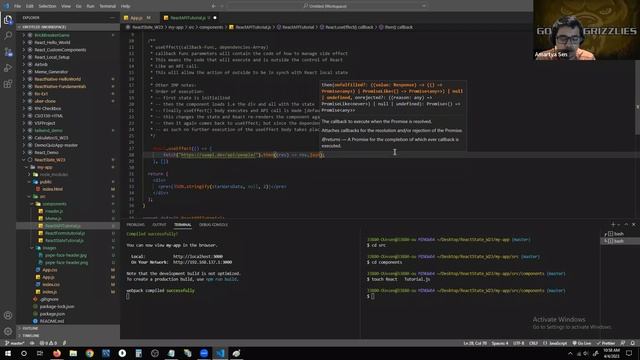This screenshot has height=360, width=640.
Task: Open the Windows Start menu
Action: [x=8, y=353]
